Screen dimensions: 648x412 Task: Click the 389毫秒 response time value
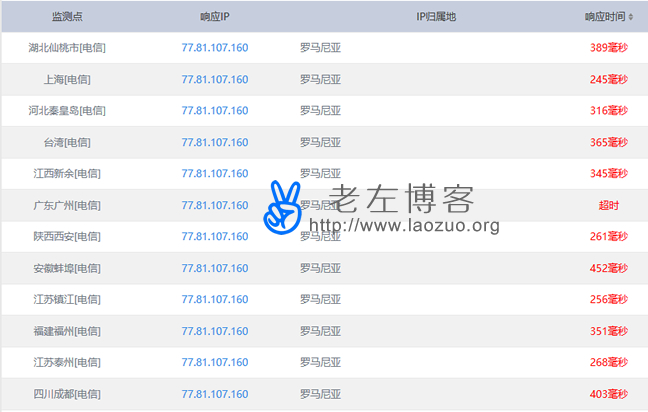[609, 48]
